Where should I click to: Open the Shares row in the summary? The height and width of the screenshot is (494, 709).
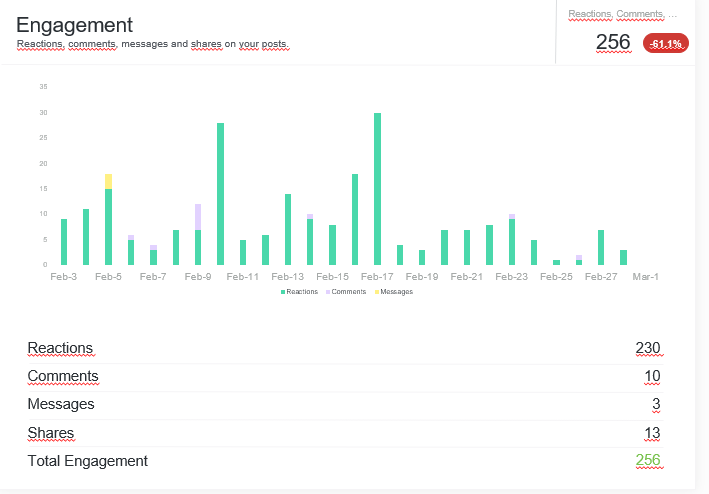pos(50,432)
